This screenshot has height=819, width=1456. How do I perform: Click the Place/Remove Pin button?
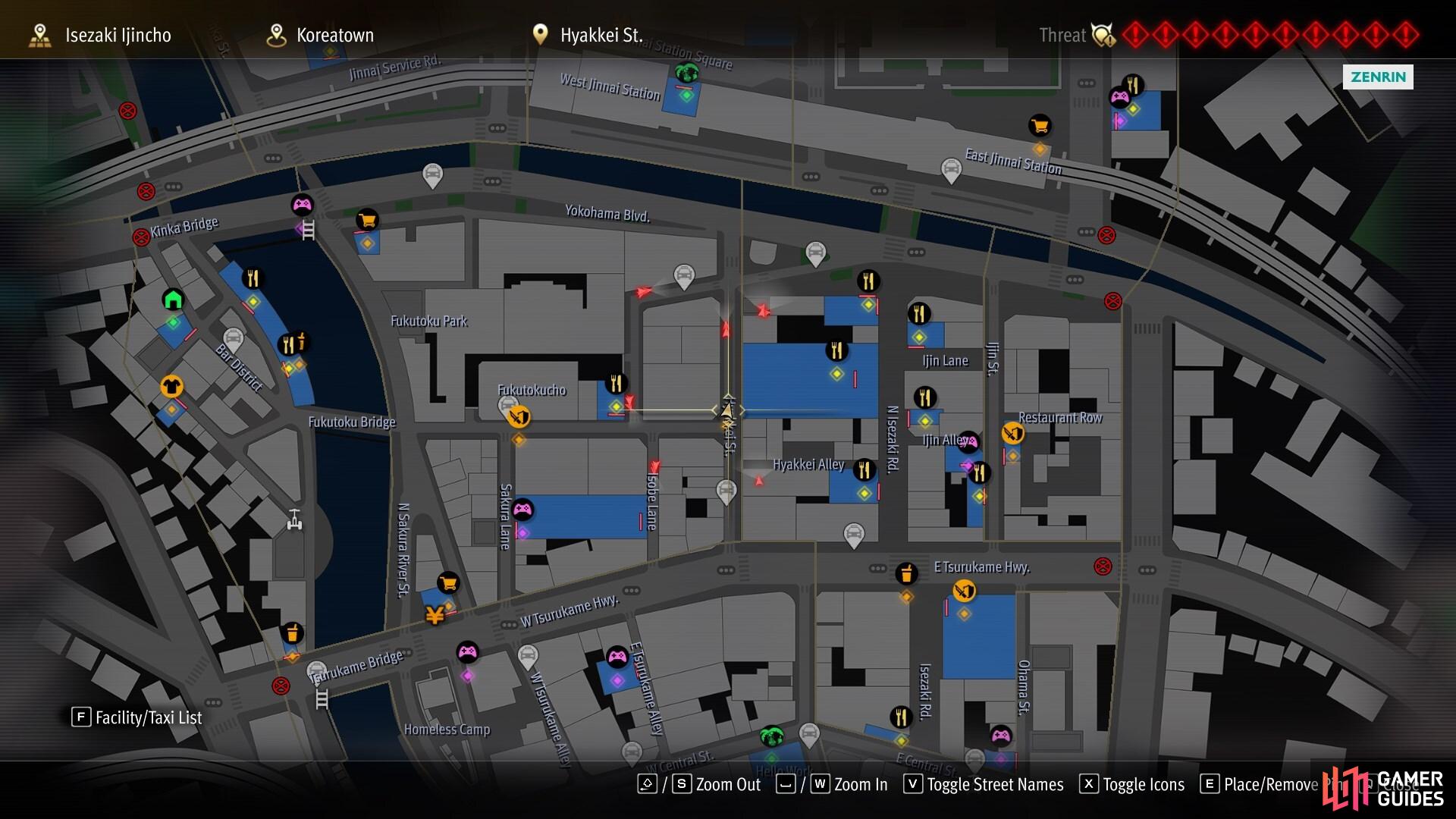1270,784
